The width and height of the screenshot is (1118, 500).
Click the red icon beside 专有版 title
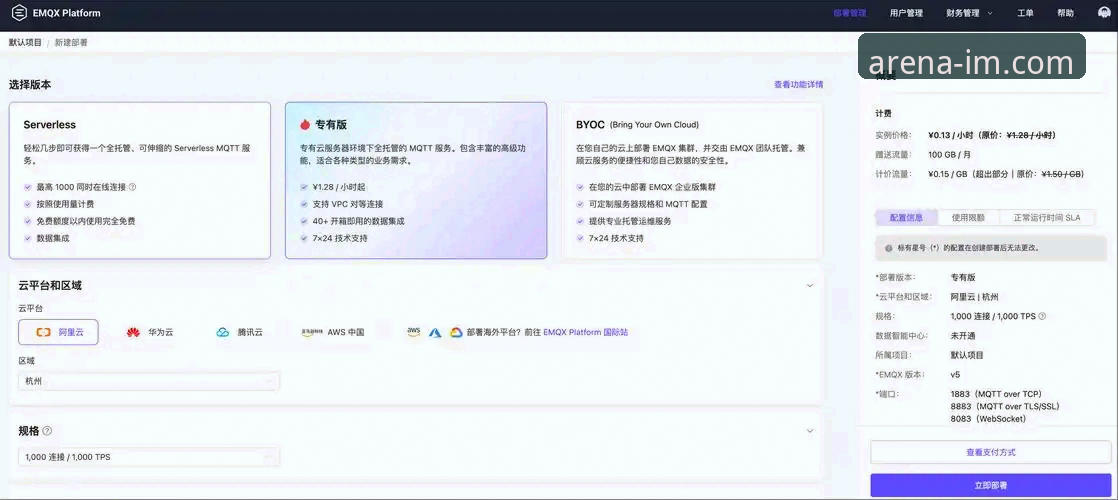point(305,124)
